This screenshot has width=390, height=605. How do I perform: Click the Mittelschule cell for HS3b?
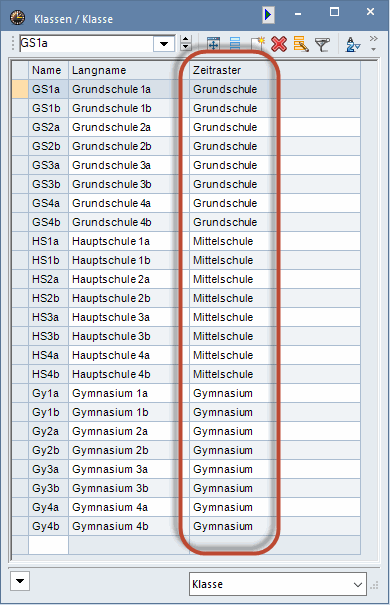(x=275, y=336)
